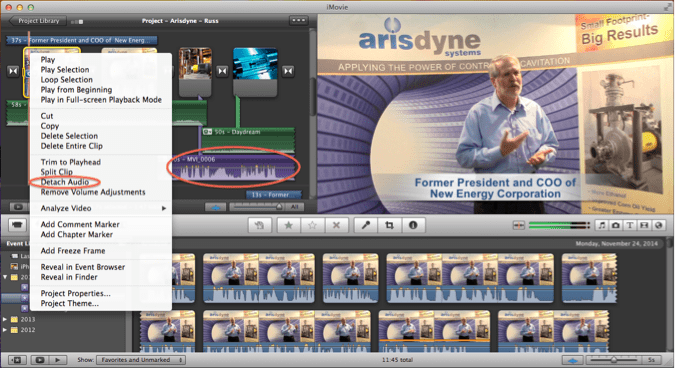Open the maps and backgrounds globe icon
Image resolution: width=675 pixels, height=369 pixels.
(658, 225)
